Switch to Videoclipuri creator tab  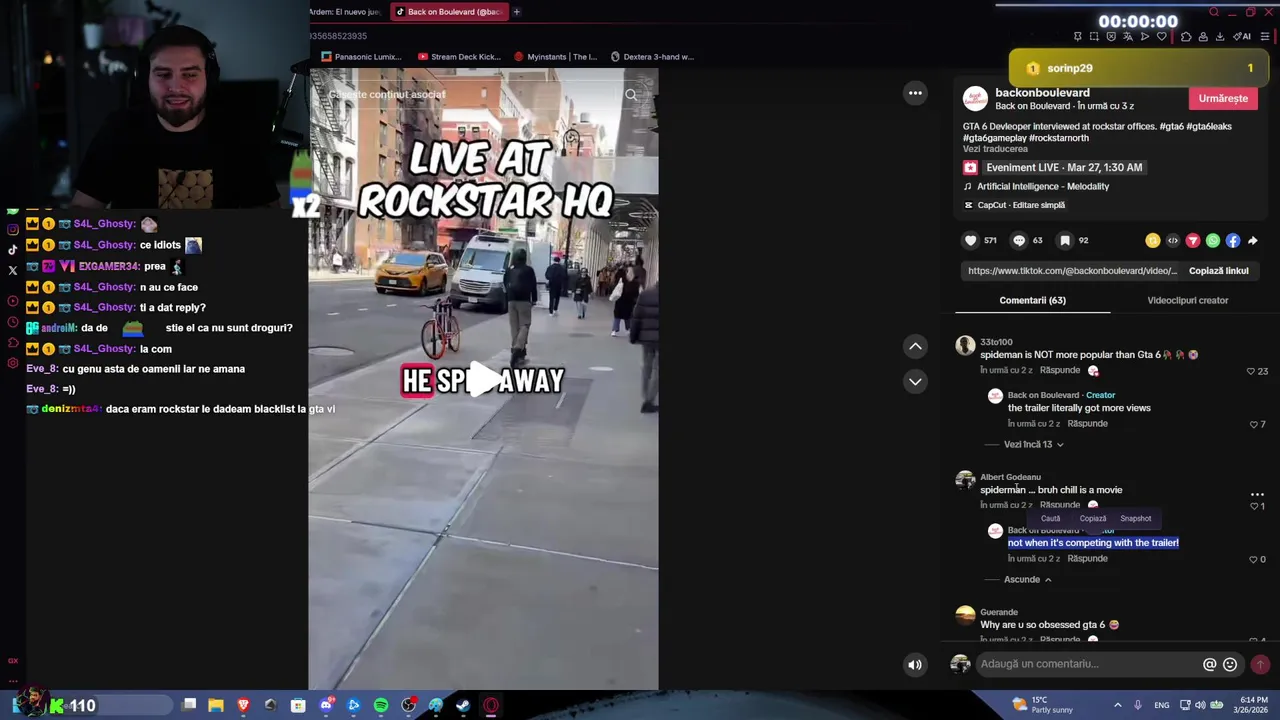click(x=1188, y=300)
